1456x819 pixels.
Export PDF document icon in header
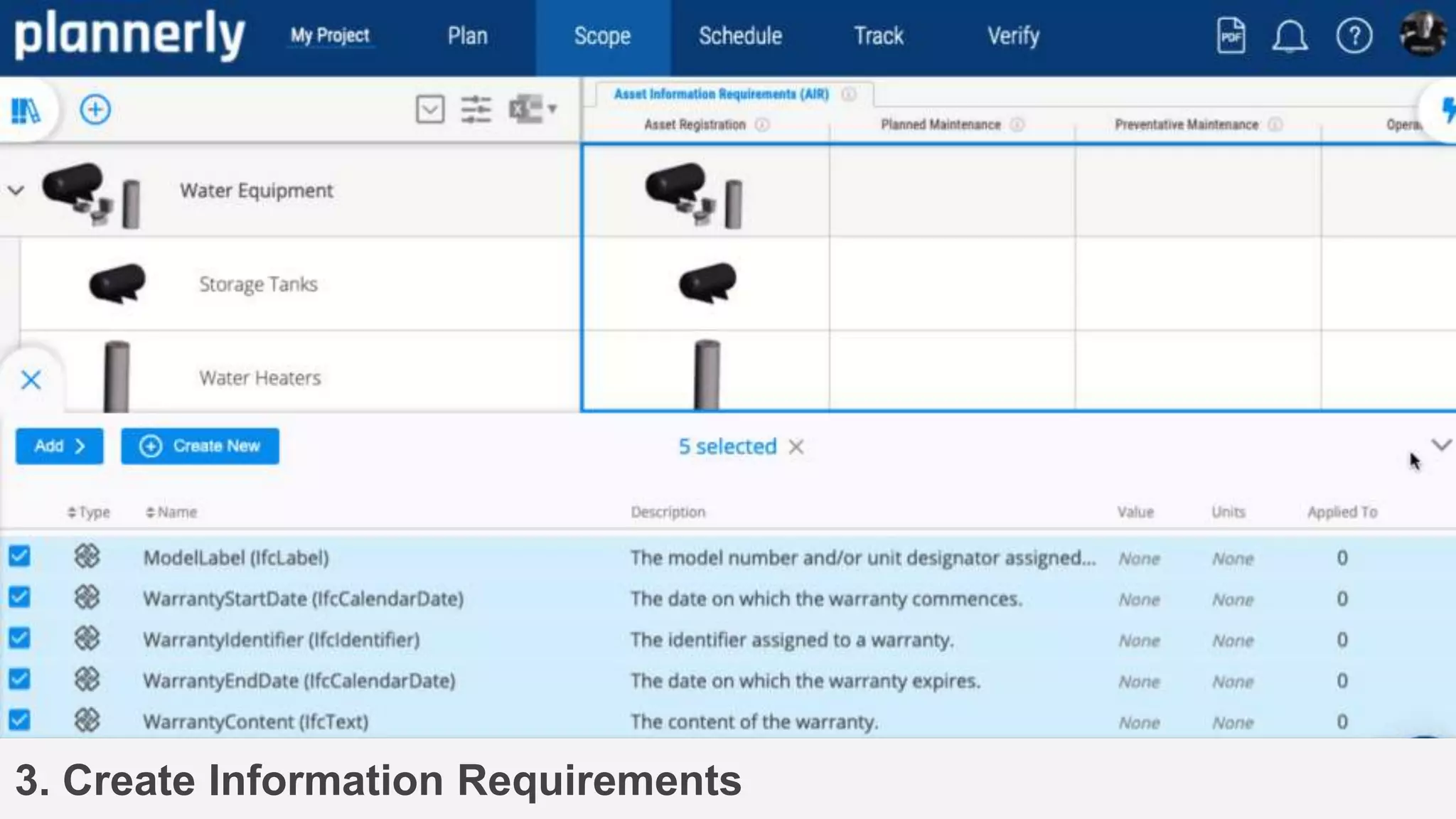tap(1231, 36)
